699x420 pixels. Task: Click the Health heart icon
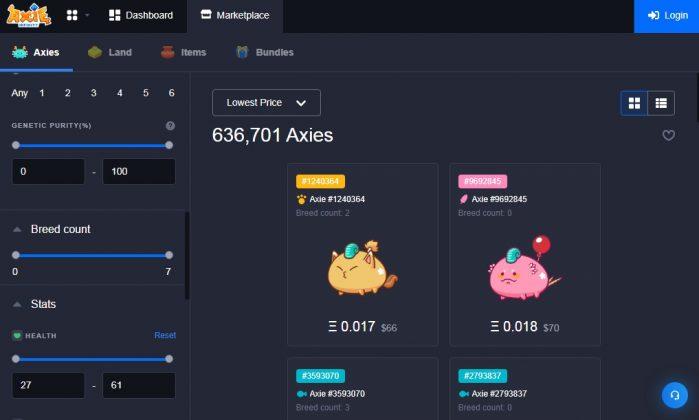(17, 335)
